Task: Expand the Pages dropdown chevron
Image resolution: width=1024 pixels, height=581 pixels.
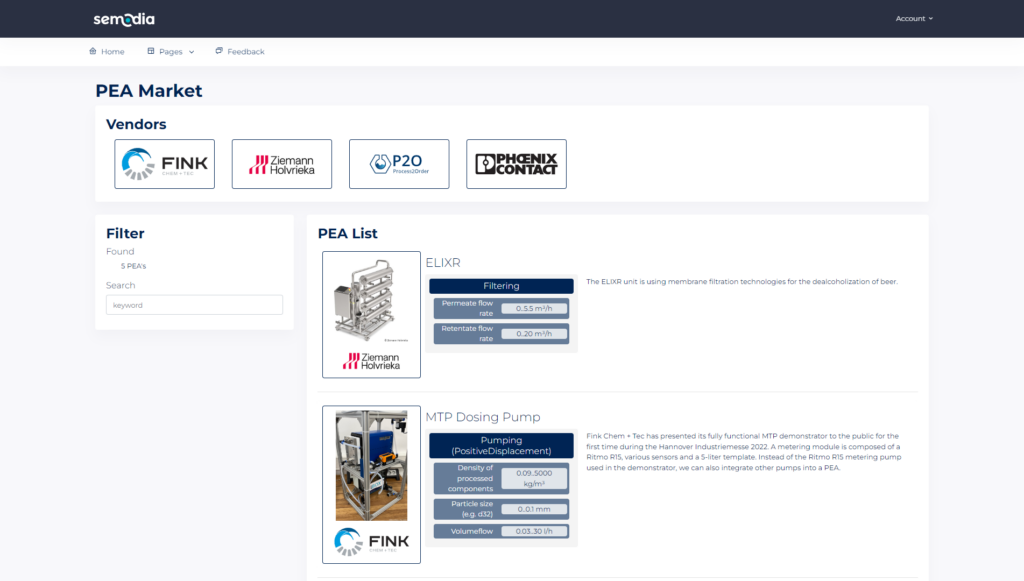Action: click(x=191, y=51)
